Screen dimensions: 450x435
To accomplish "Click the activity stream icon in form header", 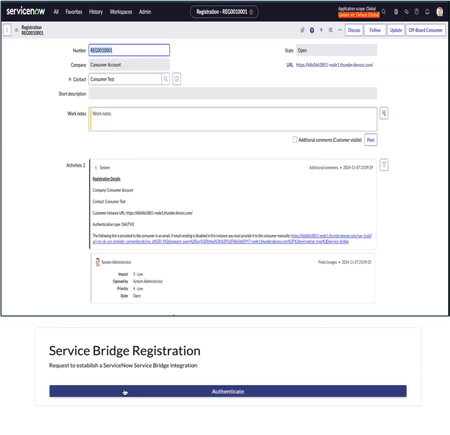I will pos(321,30).
